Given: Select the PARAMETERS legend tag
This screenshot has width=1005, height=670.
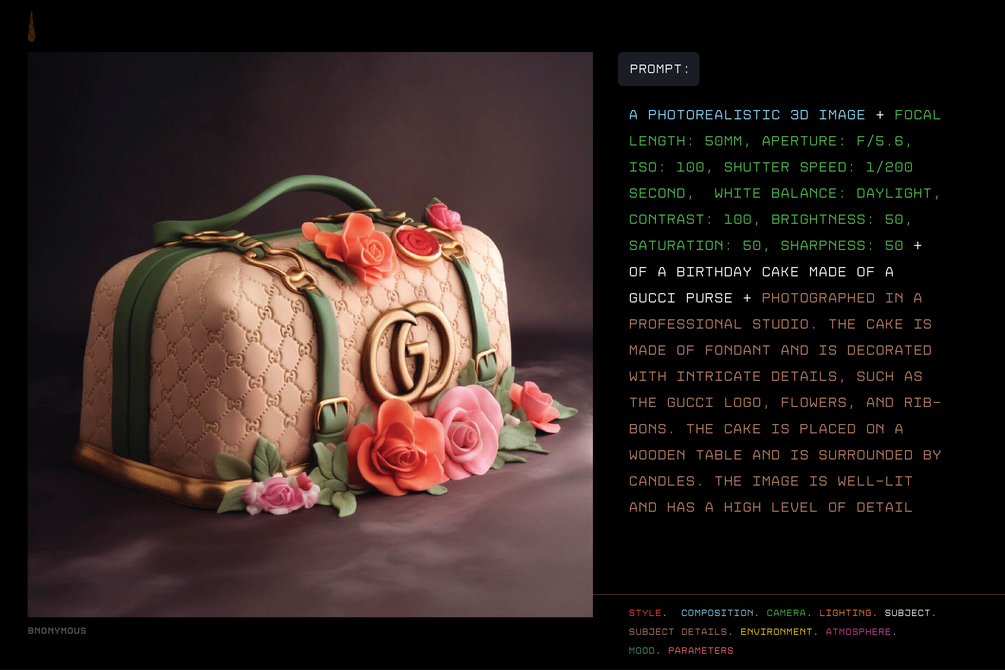Looking at the screenshot, I should point(701,650).
